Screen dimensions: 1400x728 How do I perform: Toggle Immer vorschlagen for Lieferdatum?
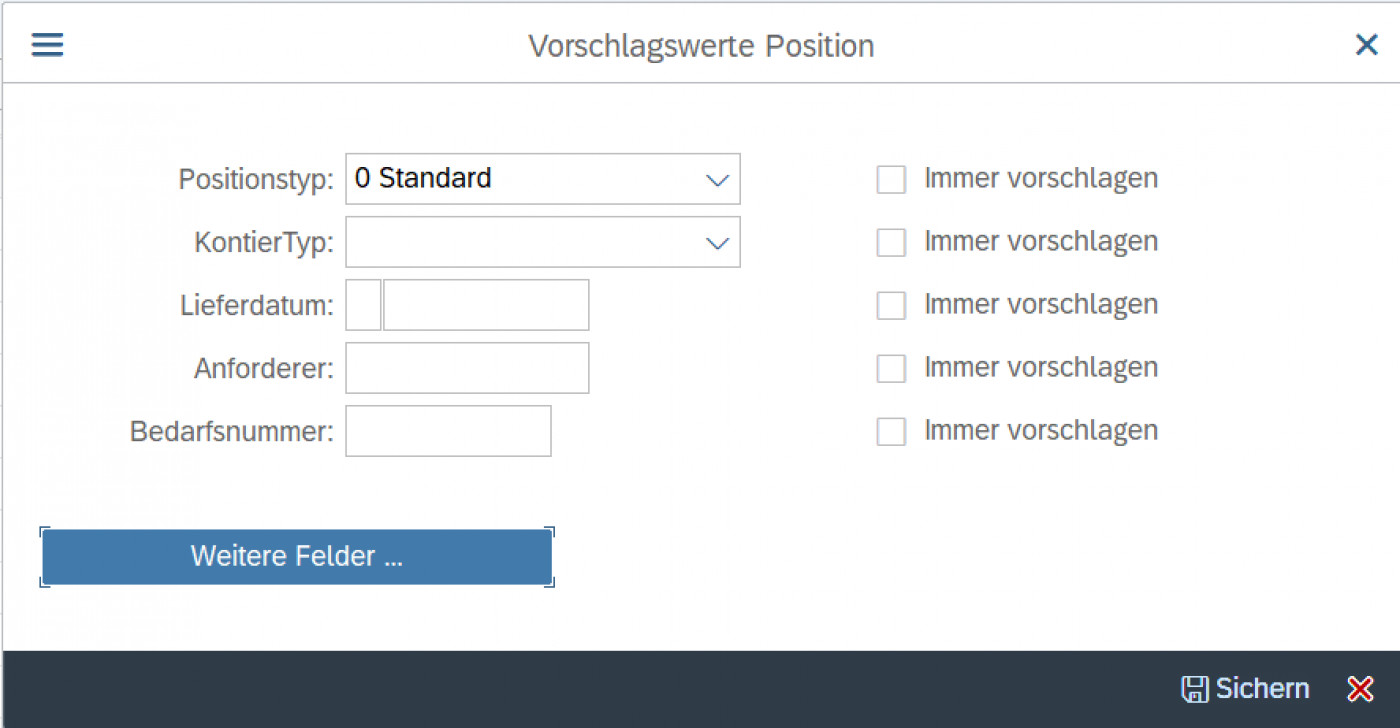tap(890, 305)
